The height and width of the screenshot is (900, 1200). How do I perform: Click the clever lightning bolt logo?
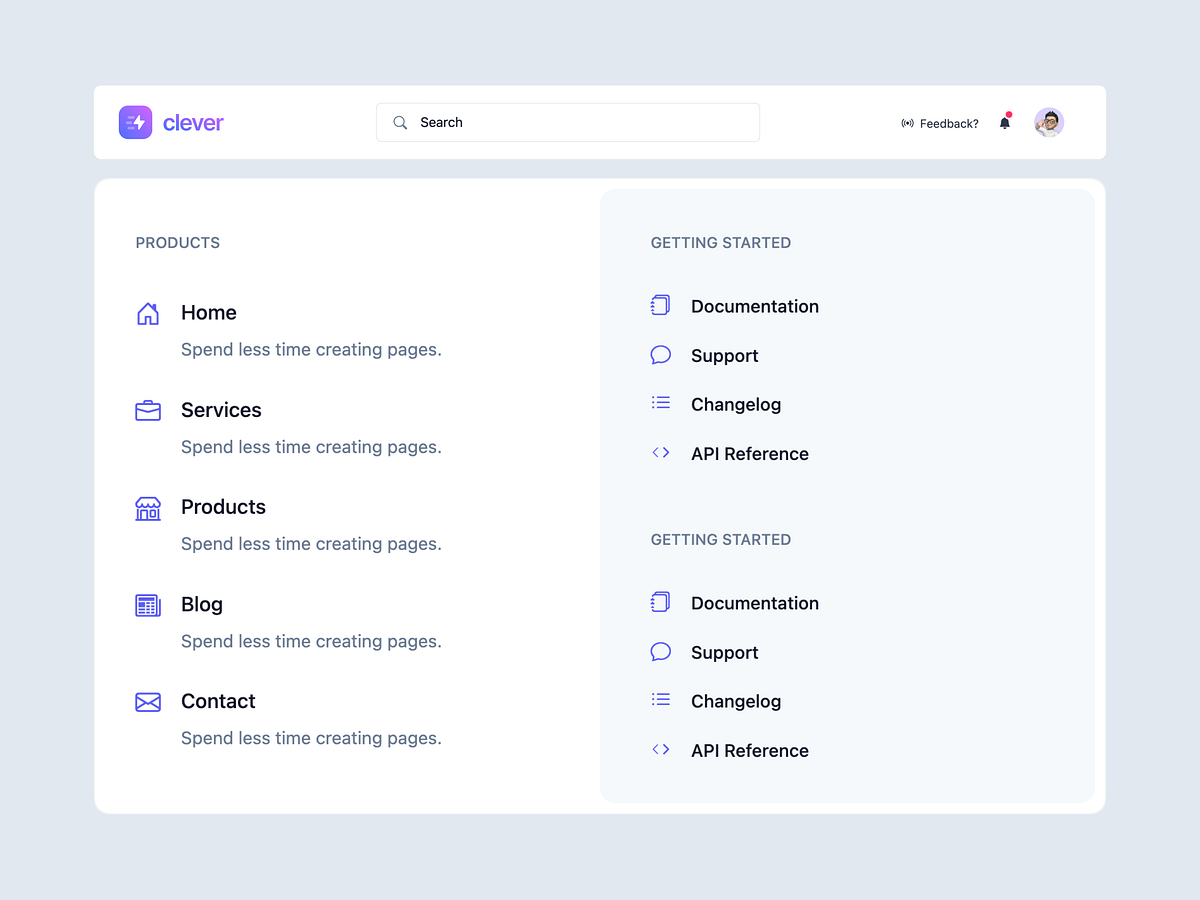pos(136,122)
